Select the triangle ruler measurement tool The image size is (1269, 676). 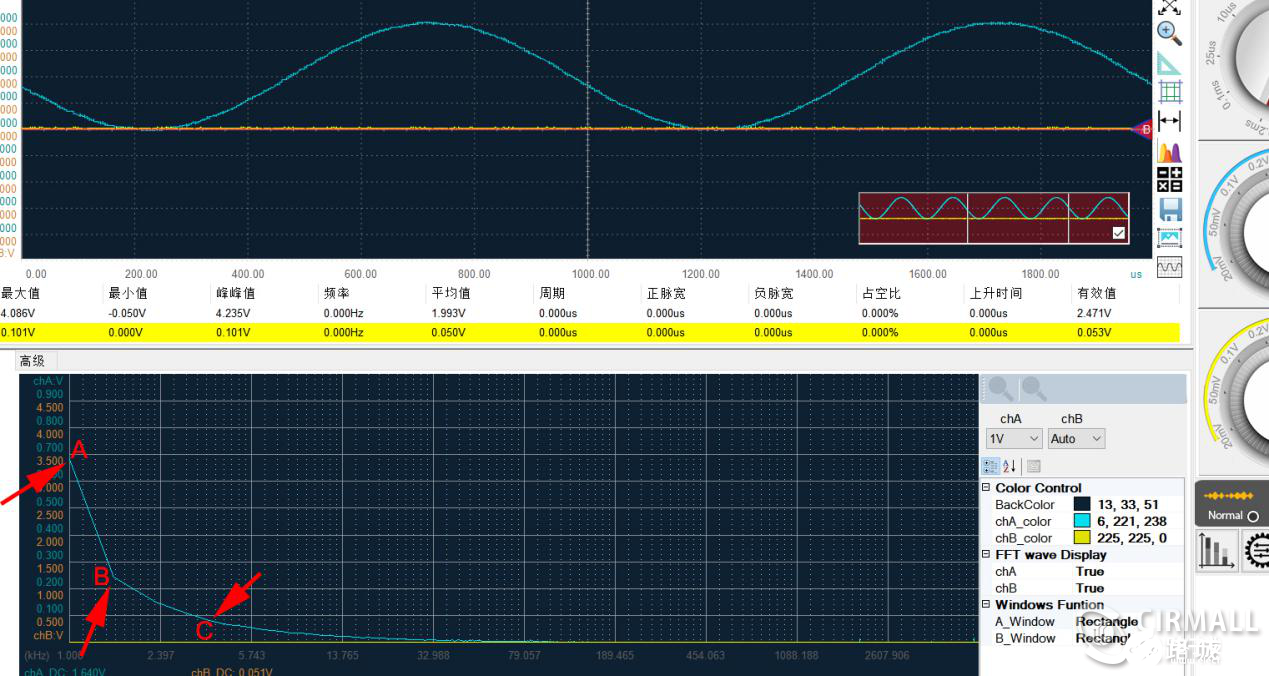(1169, 63)
